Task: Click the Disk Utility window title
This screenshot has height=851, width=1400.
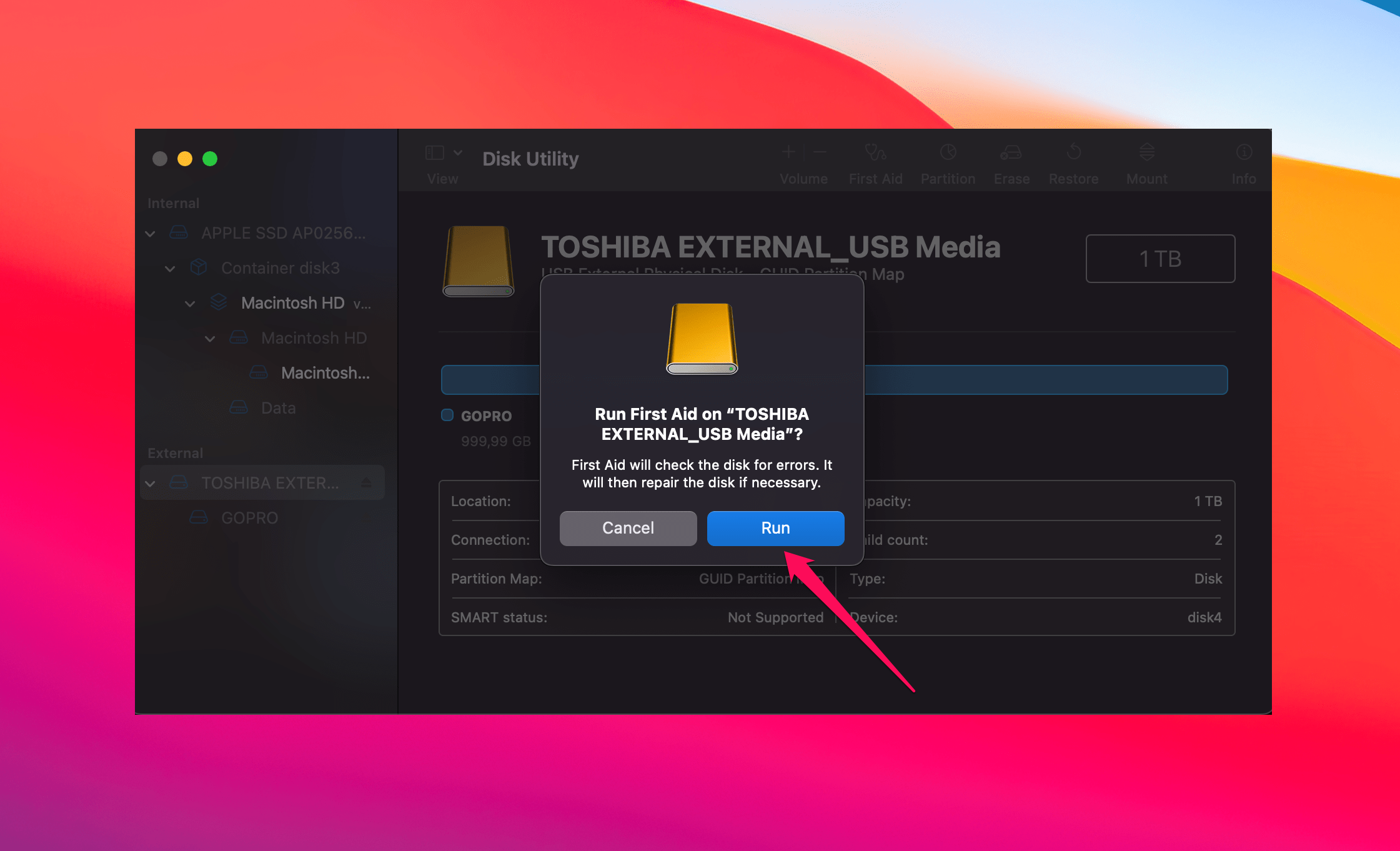Action: click(530, 159)
